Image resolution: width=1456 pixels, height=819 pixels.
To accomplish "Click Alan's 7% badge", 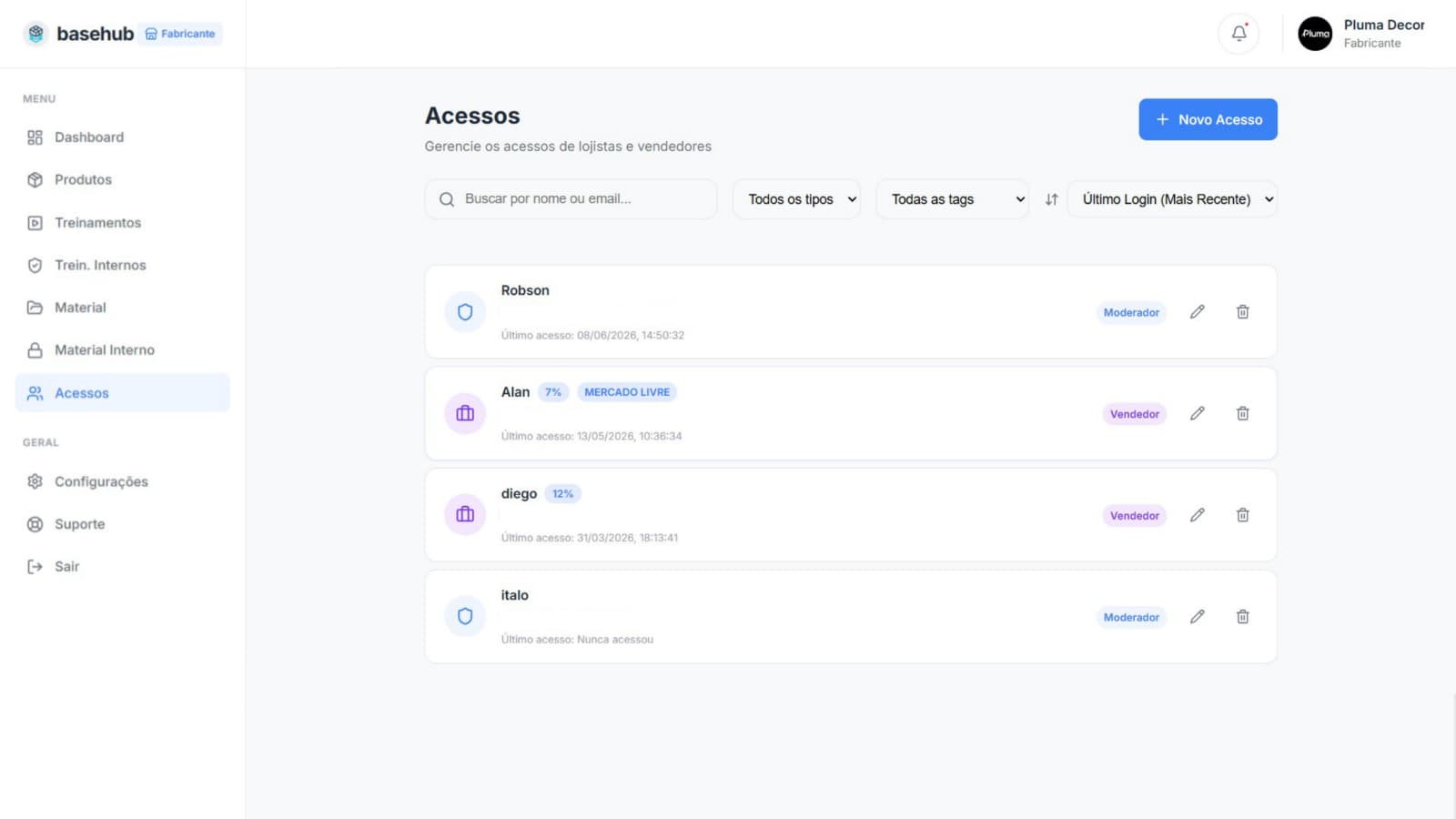I will [x=553, y=392].
